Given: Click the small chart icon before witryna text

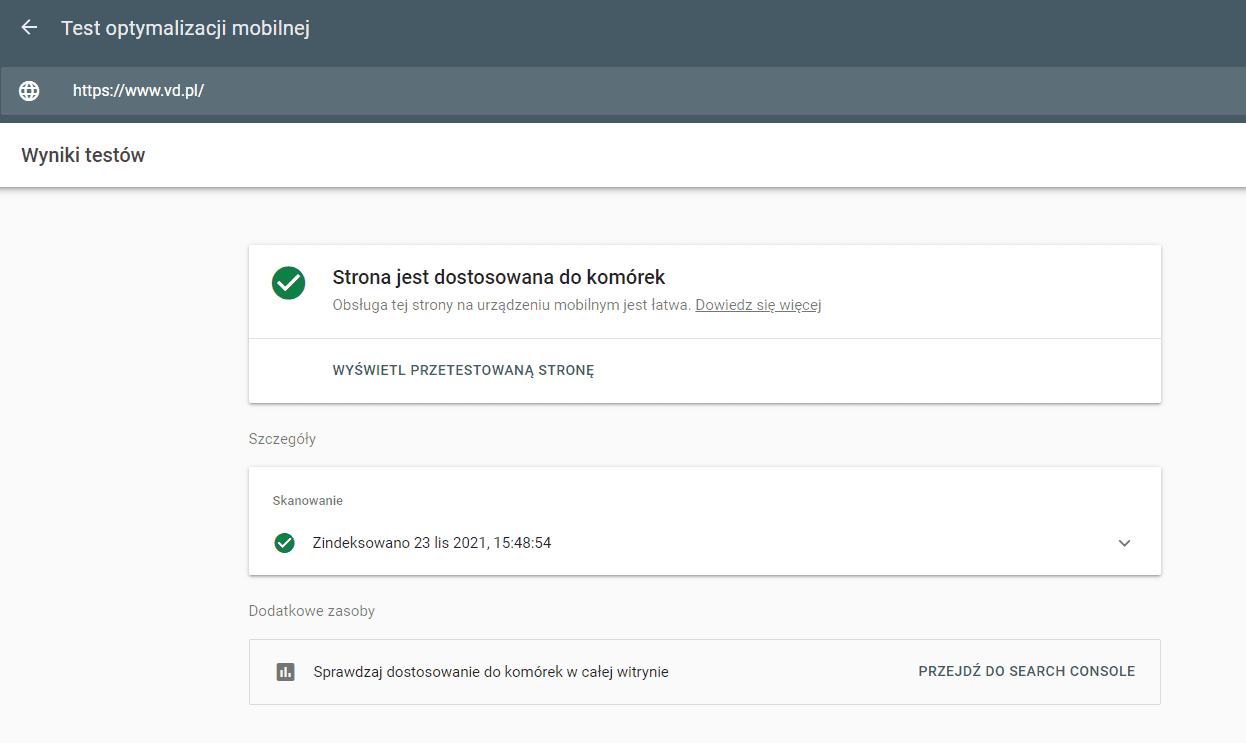Looking at the screenshot, I should (x=286, y=671).
